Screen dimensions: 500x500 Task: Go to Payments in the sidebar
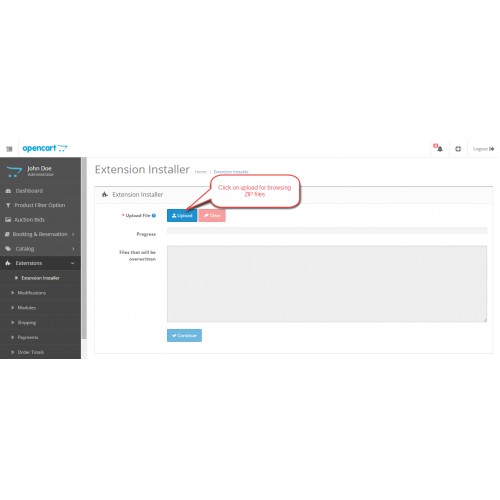(28, 337)
